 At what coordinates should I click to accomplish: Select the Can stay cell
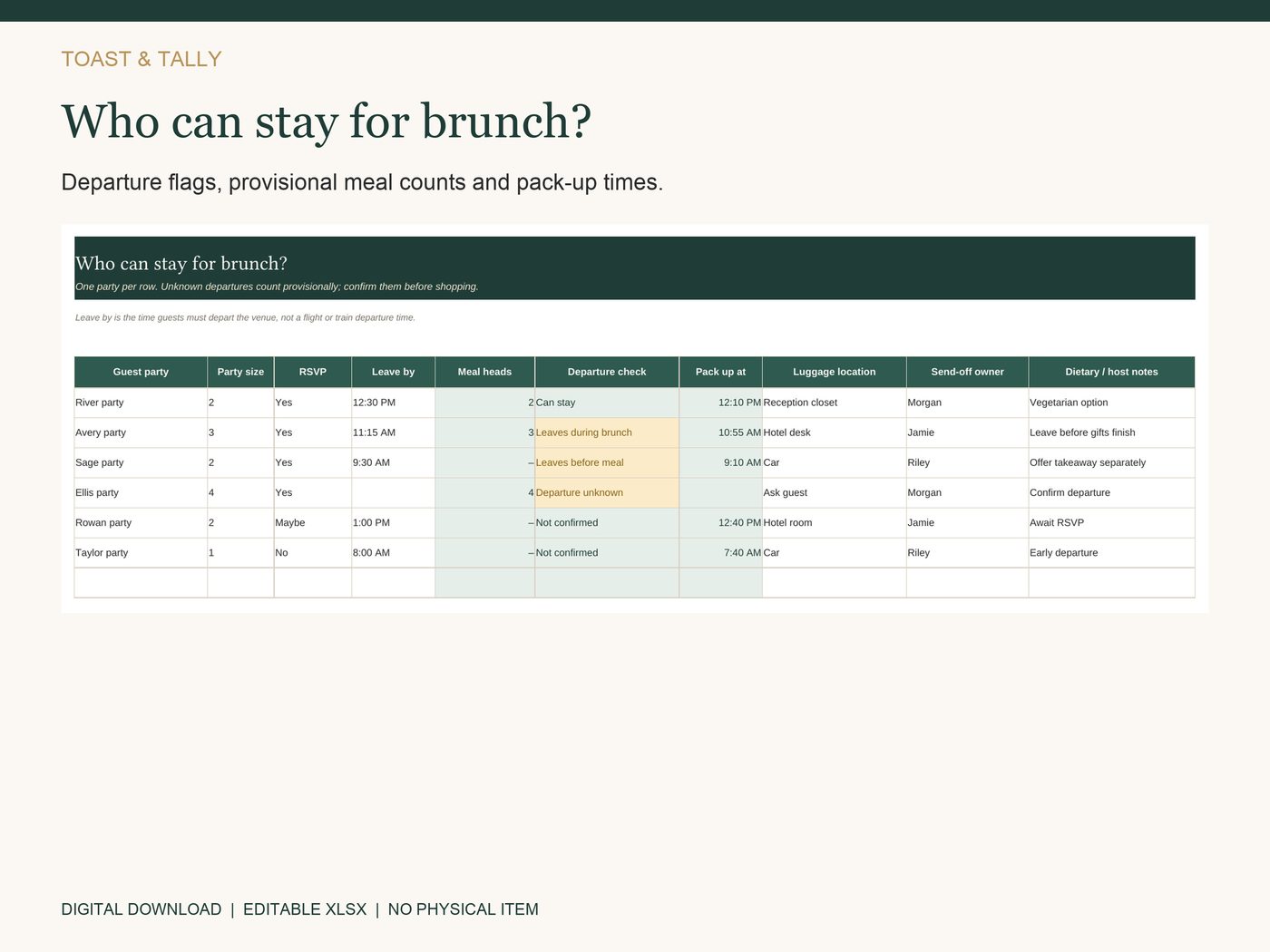[607, 403]
